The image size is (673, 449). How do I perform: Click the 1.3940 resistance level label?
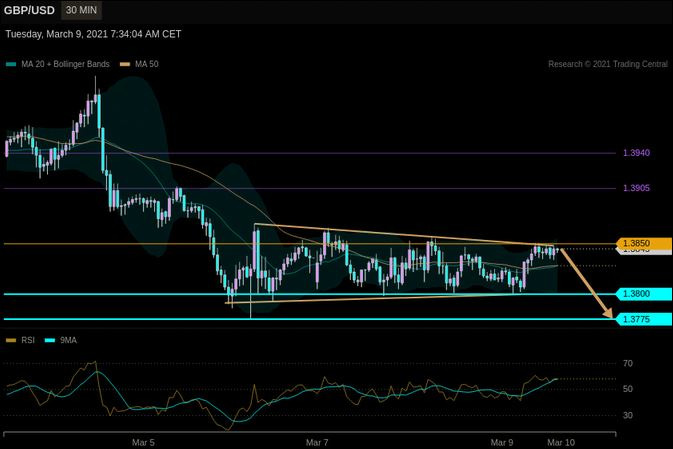pos(636,153)
